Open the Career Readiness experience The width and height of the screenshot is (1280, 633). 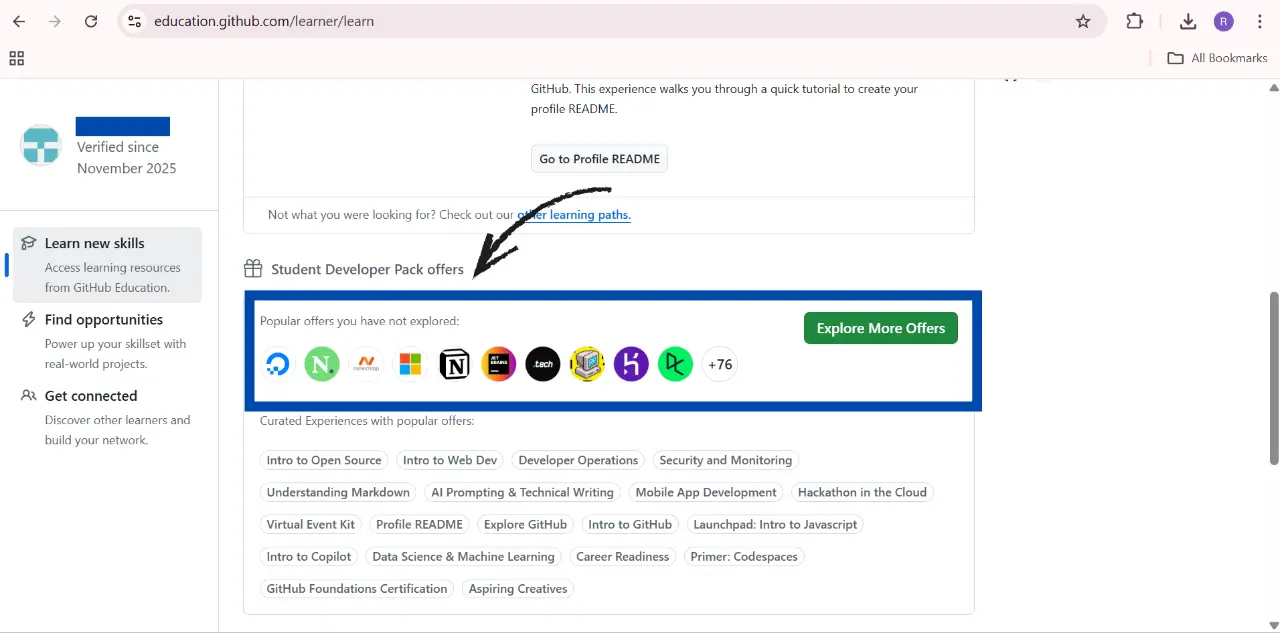(623, 556)
